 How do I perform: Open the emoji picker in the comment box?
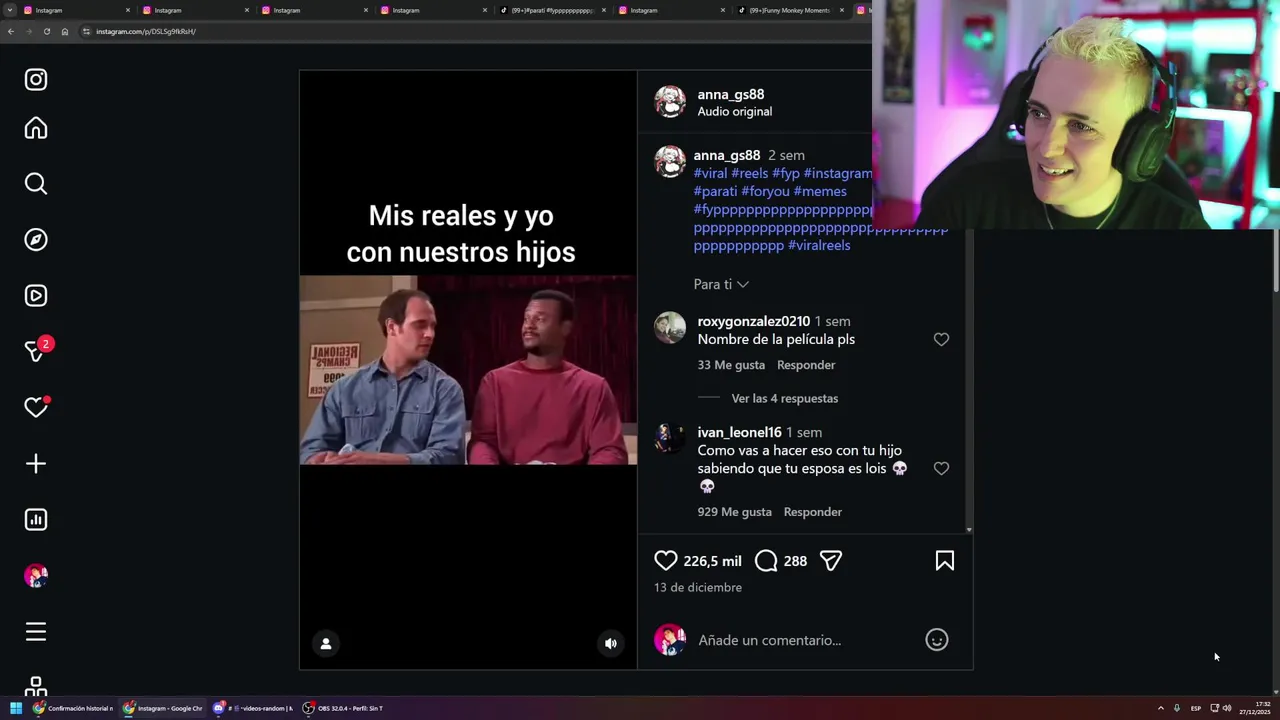pyautogui.click(x=937, y=640)
